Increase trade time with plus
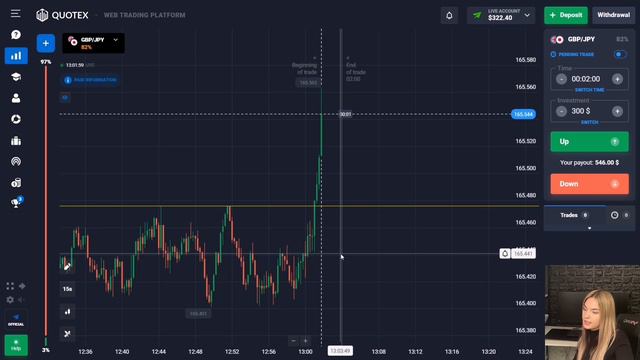640x360 pixels. 617,79
